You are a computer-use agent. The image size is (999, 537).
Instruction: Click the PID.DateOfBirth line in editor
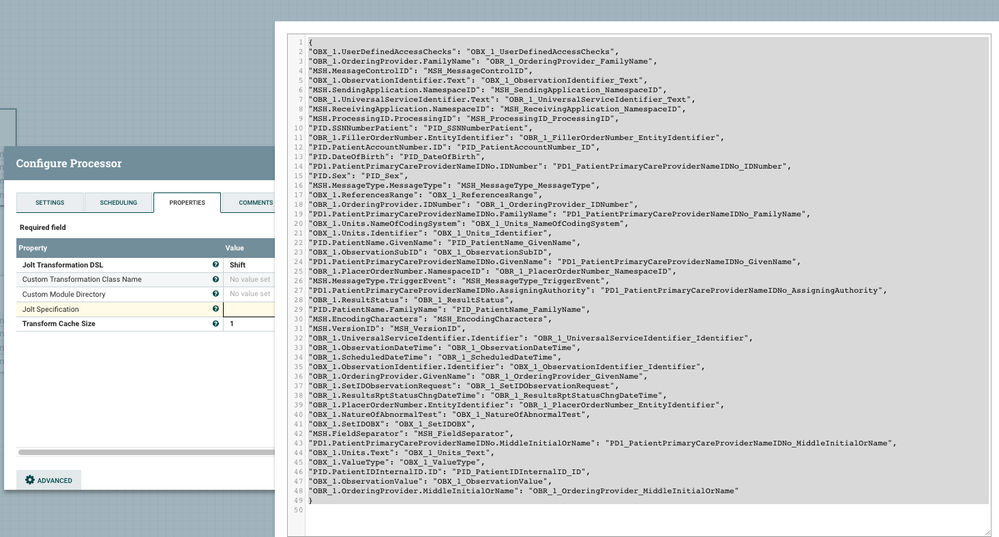(x=396, y=157)
